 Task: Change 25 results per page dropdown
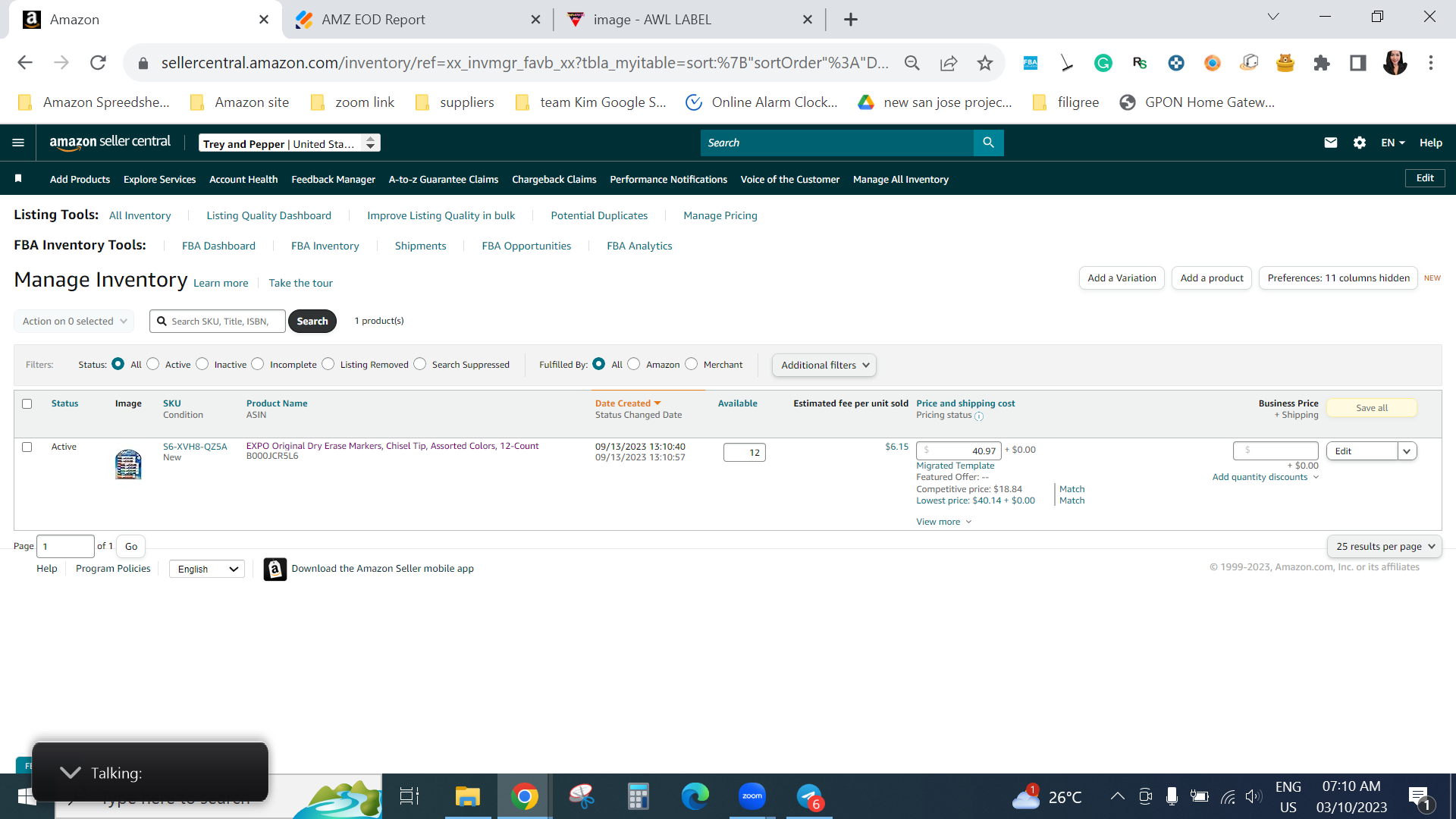1385,546
